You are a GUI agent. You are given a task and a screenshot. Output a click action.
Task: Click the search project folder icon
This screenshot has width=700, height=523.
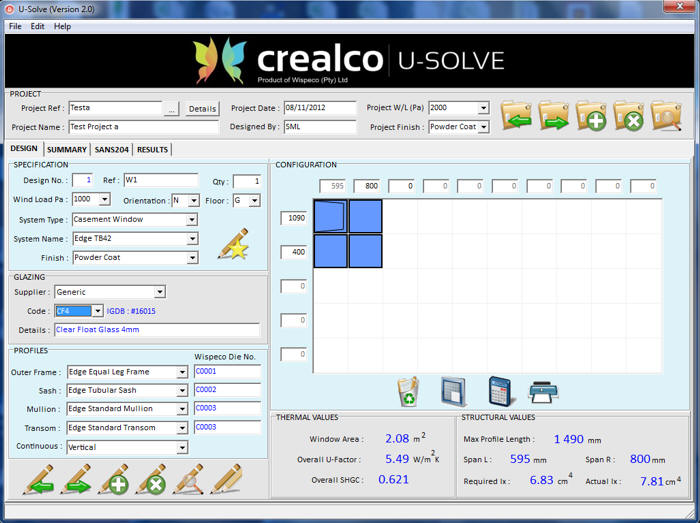click(667, 116)
